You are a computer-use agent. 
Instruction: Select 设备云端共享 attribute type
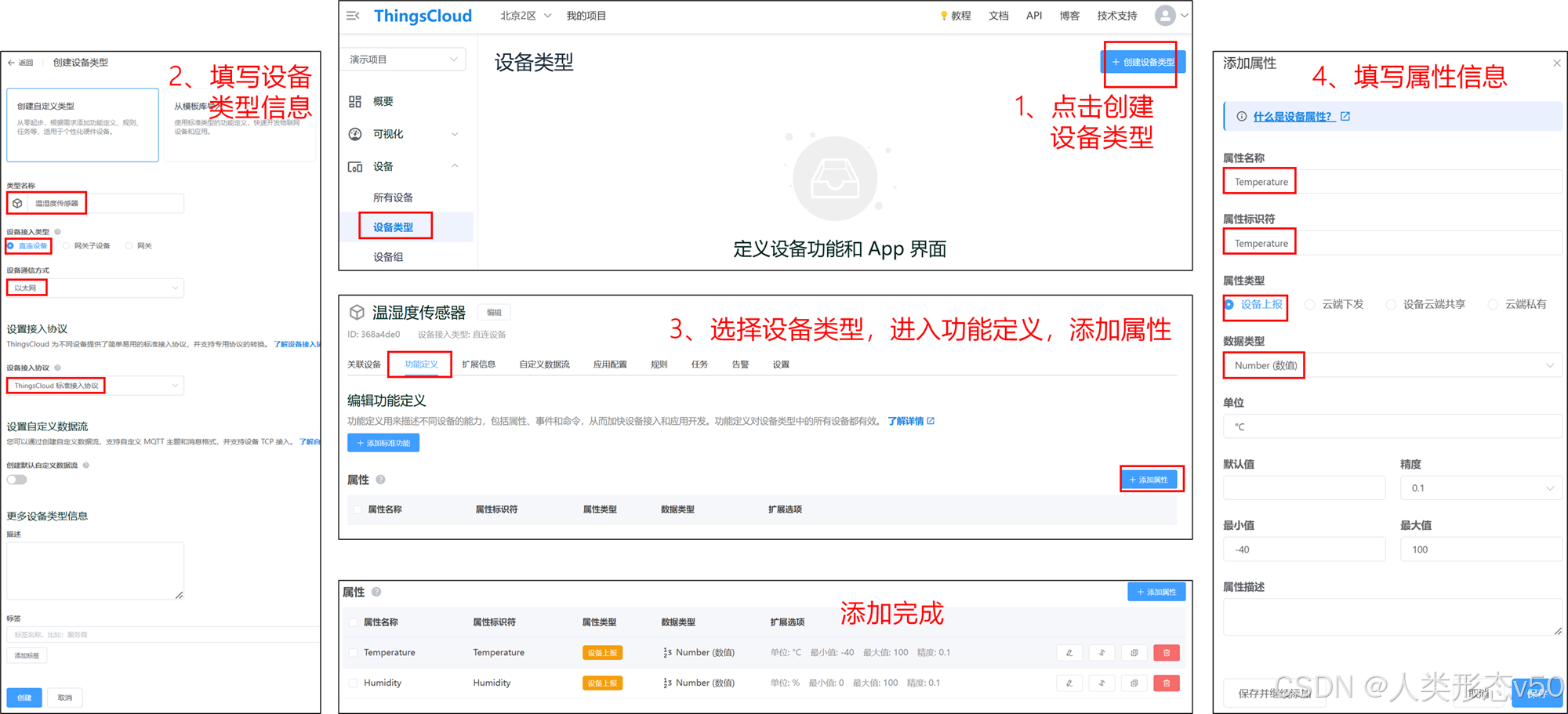click(1391, 305)
